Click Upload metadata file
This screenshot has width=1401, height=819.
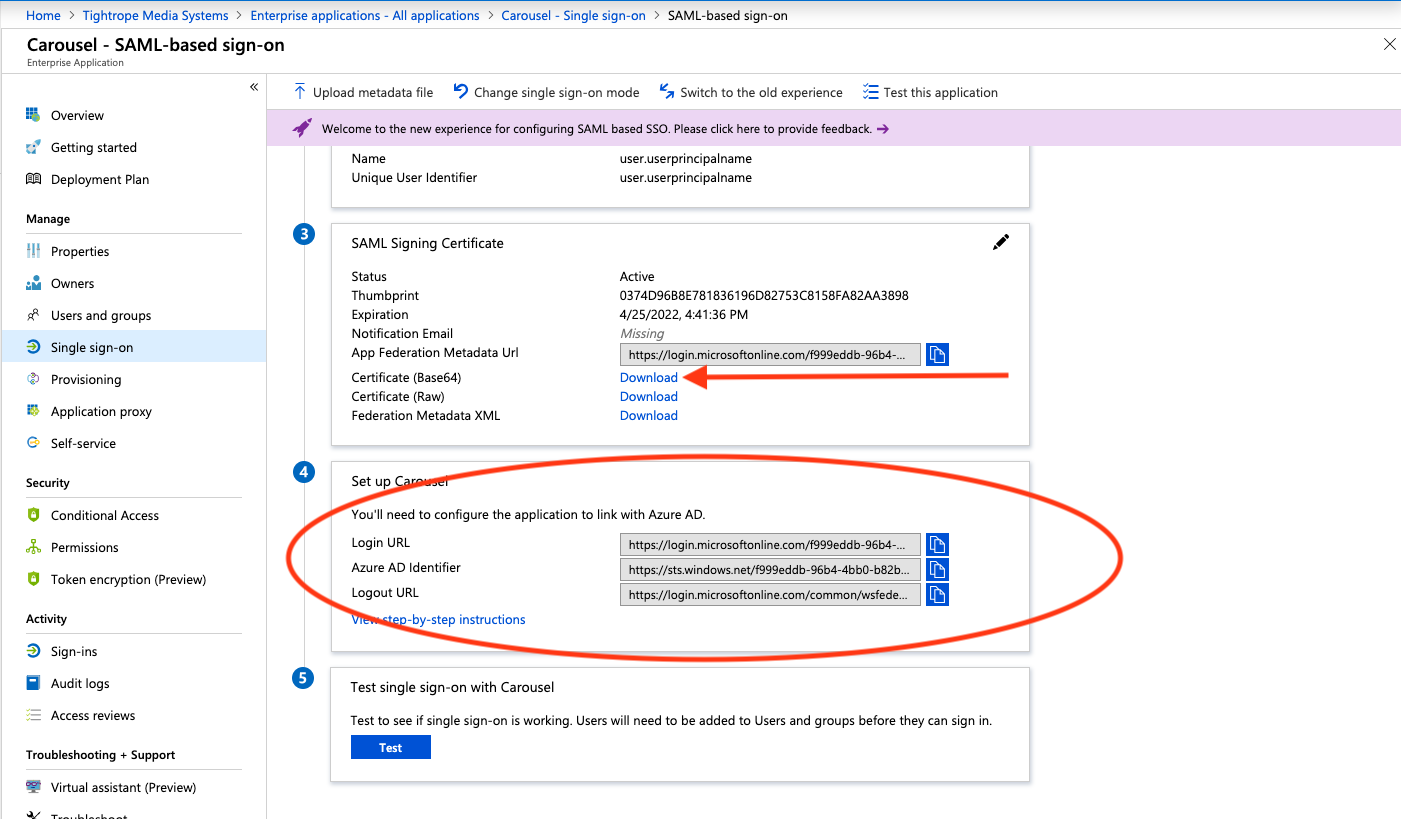[x=363, y=92]
